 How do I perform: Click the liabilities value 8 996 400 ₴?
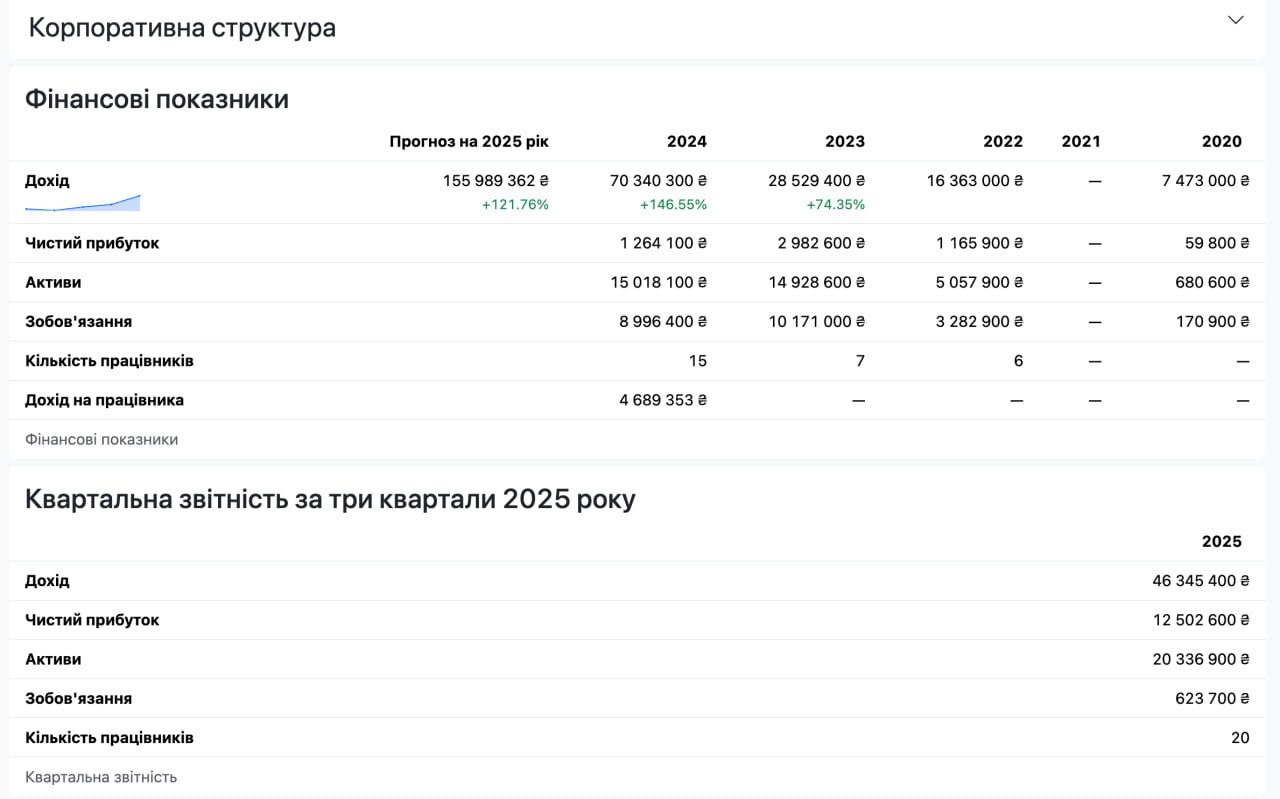[664, 322]
